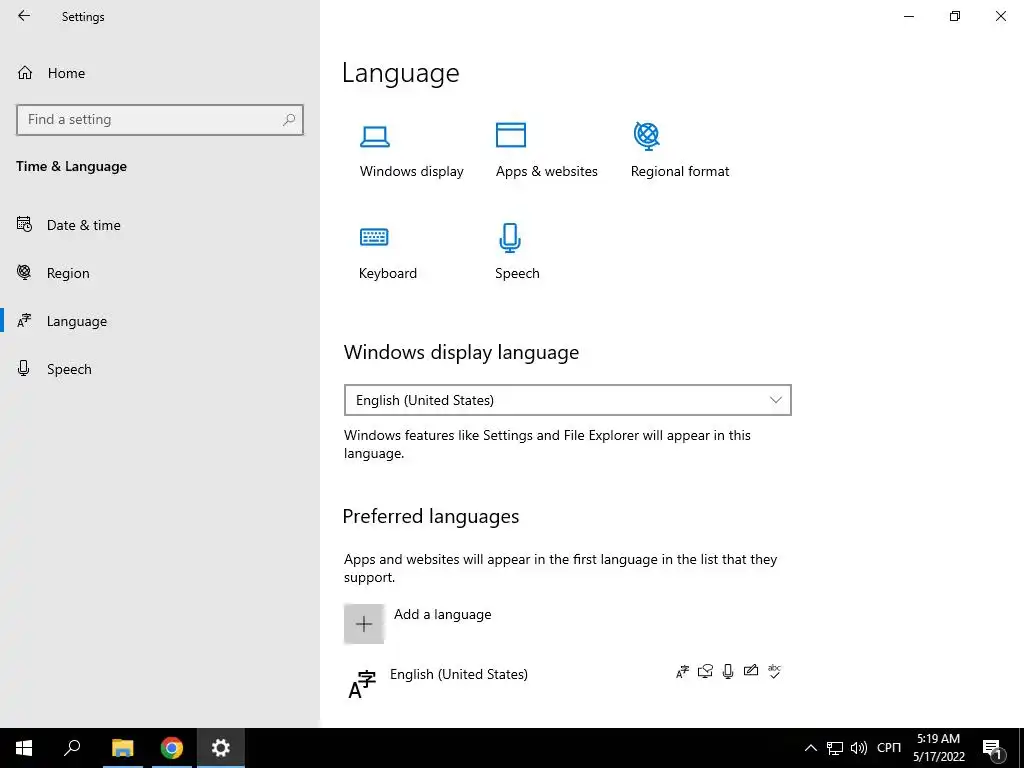Open the Windows display label link

point(411,171)
